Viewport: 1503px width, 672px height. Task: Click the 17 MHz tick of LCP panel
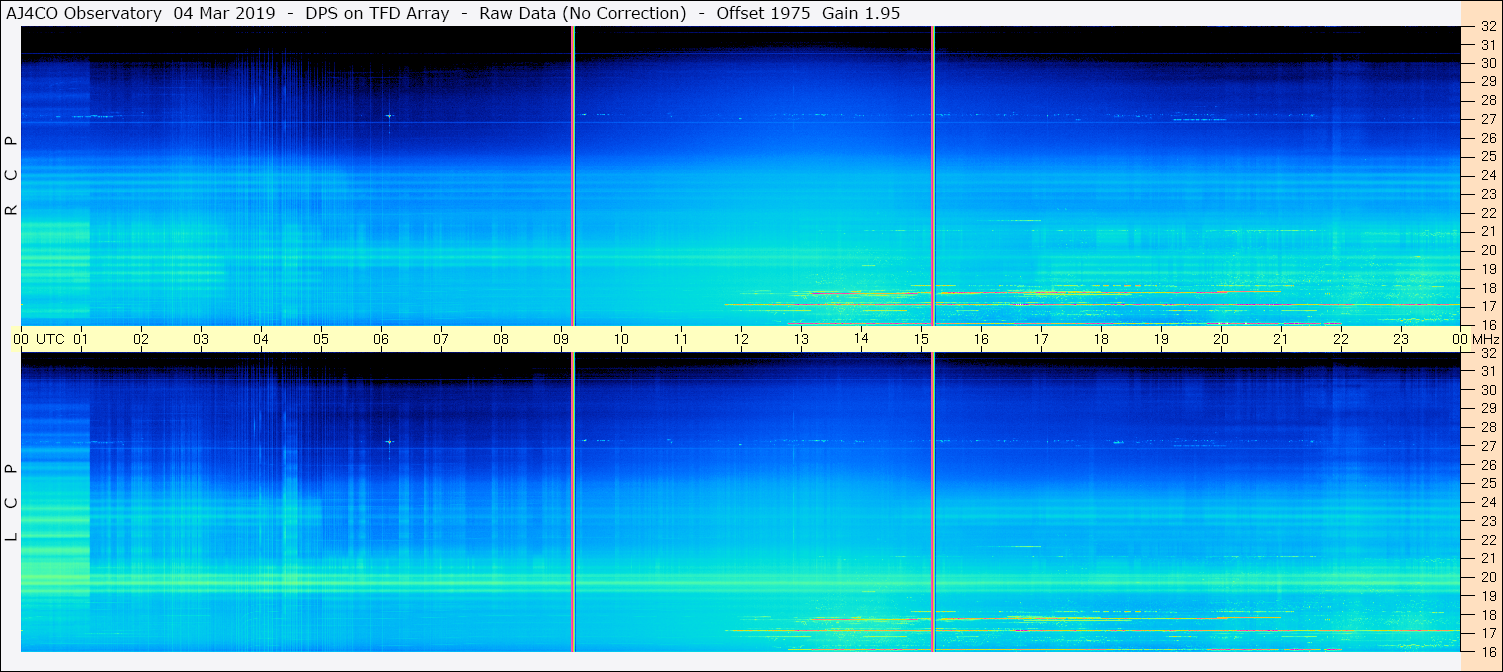pyautogui.click(x=1487, y=633)
